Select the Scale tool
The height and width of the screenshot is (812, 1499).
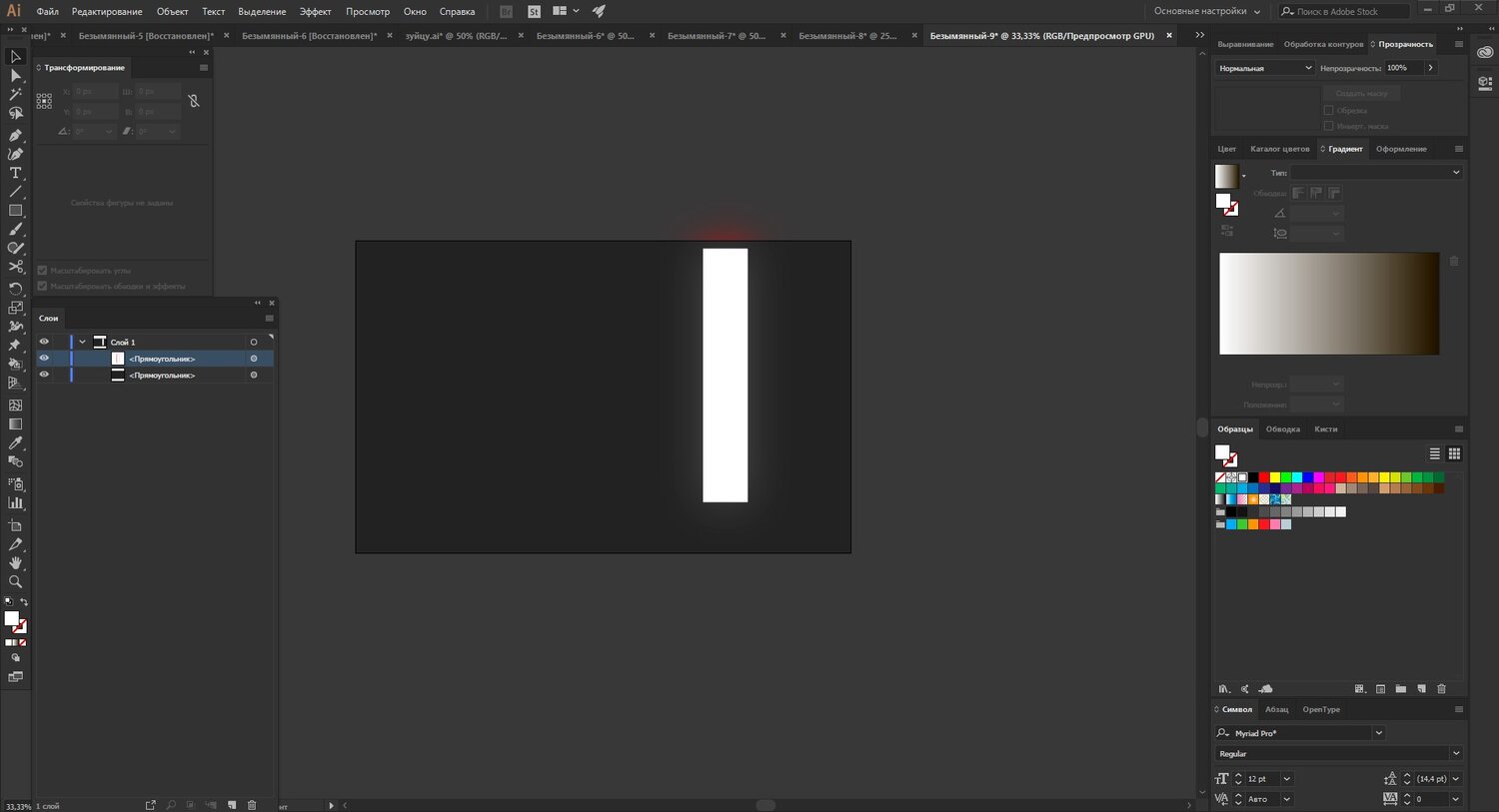(15, 308)
